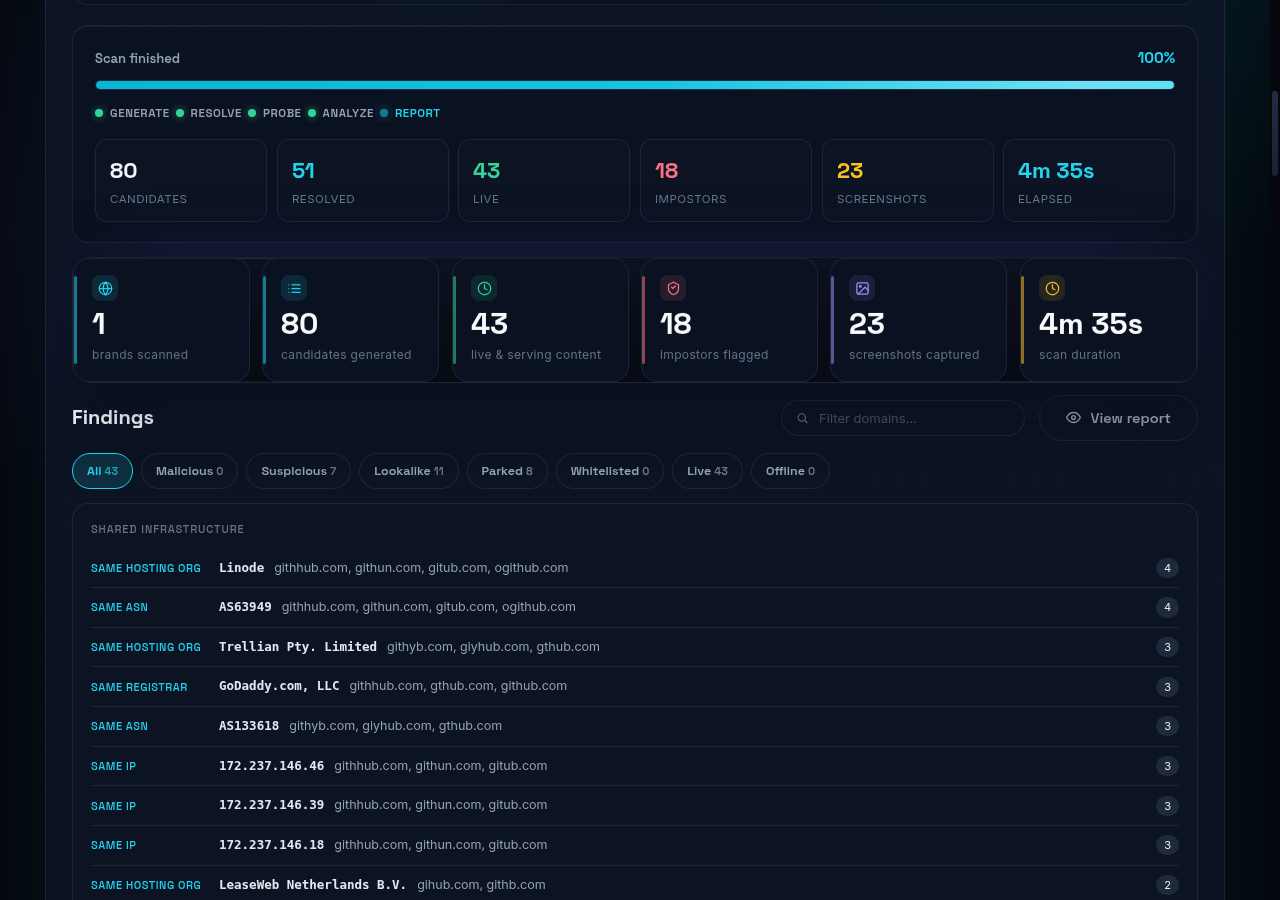The width and height of the screenshot is (1280, 900).
Task: Click the 80 CANDIDATES stat tile
Action: point(181,180)
